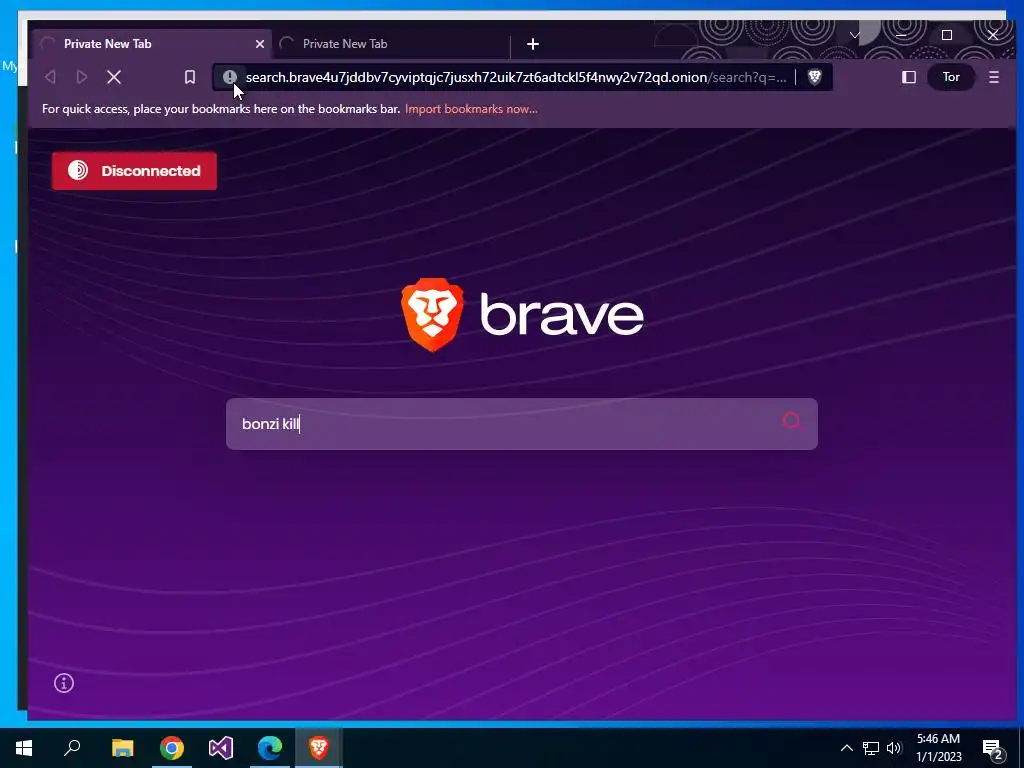
Task: Click the onion URL in address bar
Action: tap(516, 77)
